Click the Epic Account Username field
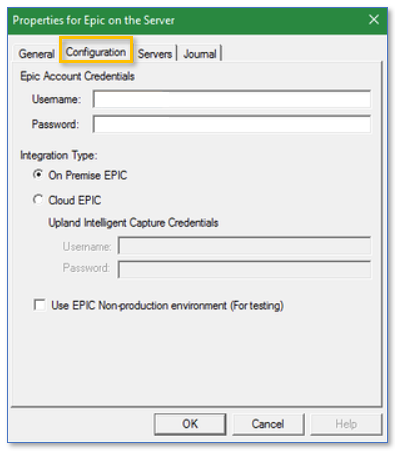 tap(232, 99)
